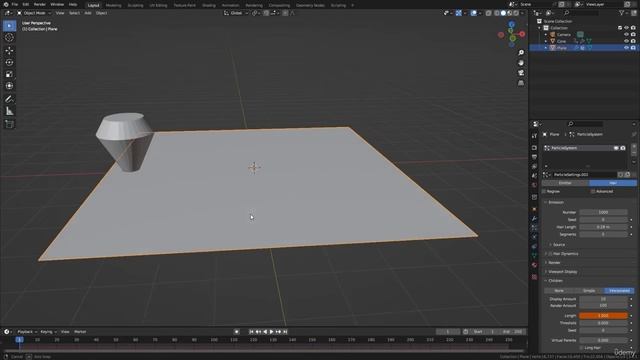Viewport: 640px width, 360px height.
Task: Expand the Cone item in outliner
Action: [546, 41]
